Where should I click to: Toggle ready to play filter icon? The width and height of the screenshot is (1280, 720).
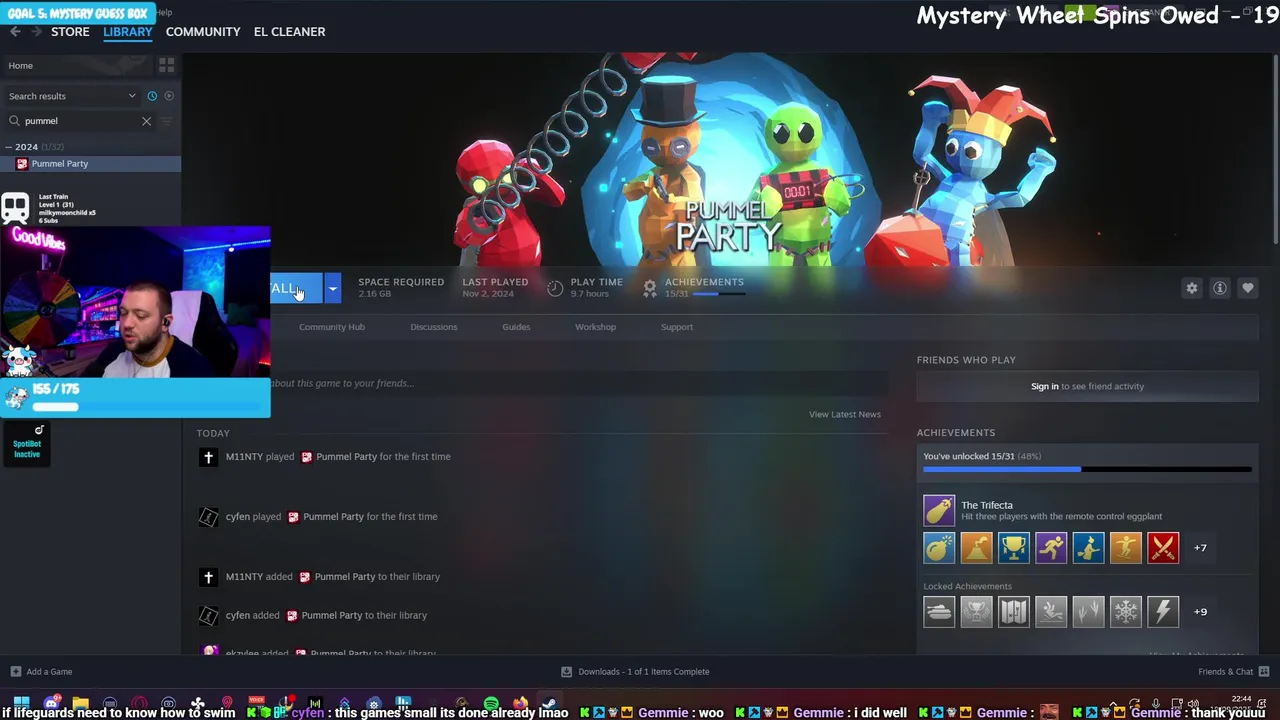tap(169, 96)
